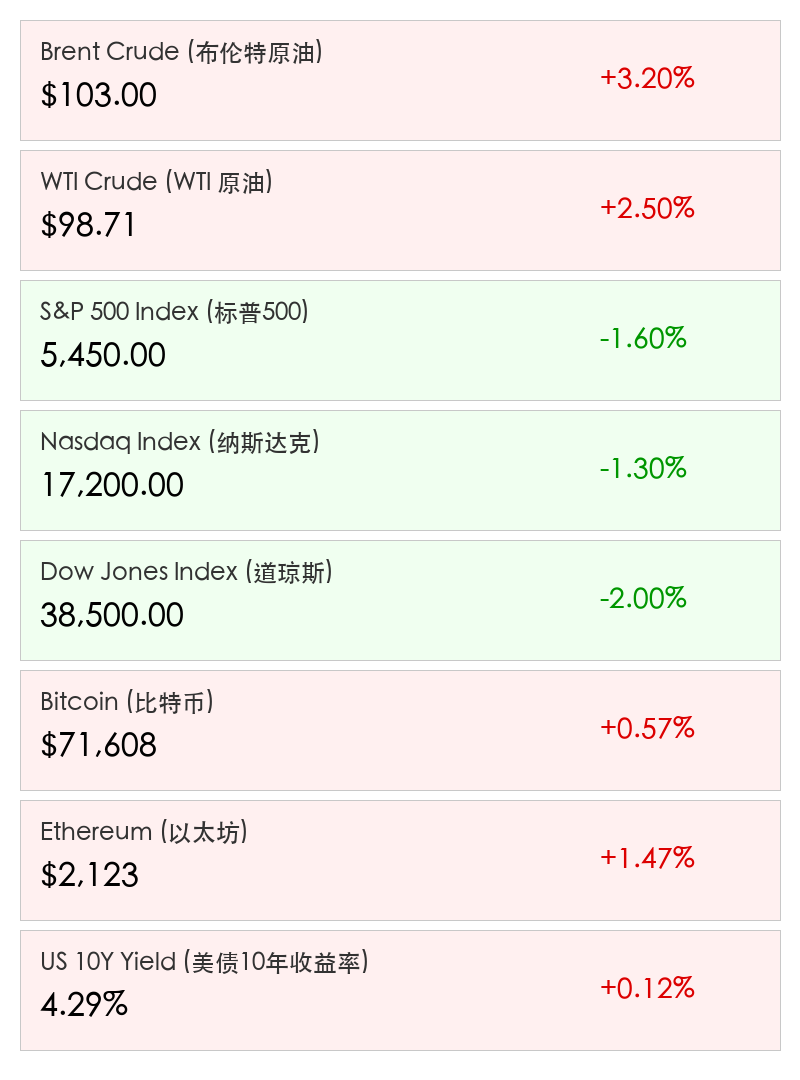
Task: Open the Nasdaq Index title
Action: pos(180,442)
